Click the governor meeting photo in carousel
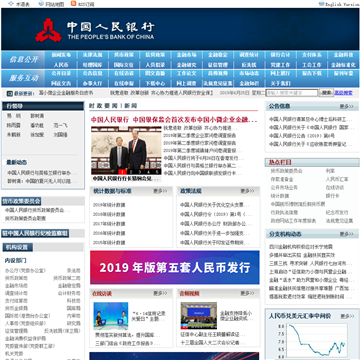 point(126,150)
